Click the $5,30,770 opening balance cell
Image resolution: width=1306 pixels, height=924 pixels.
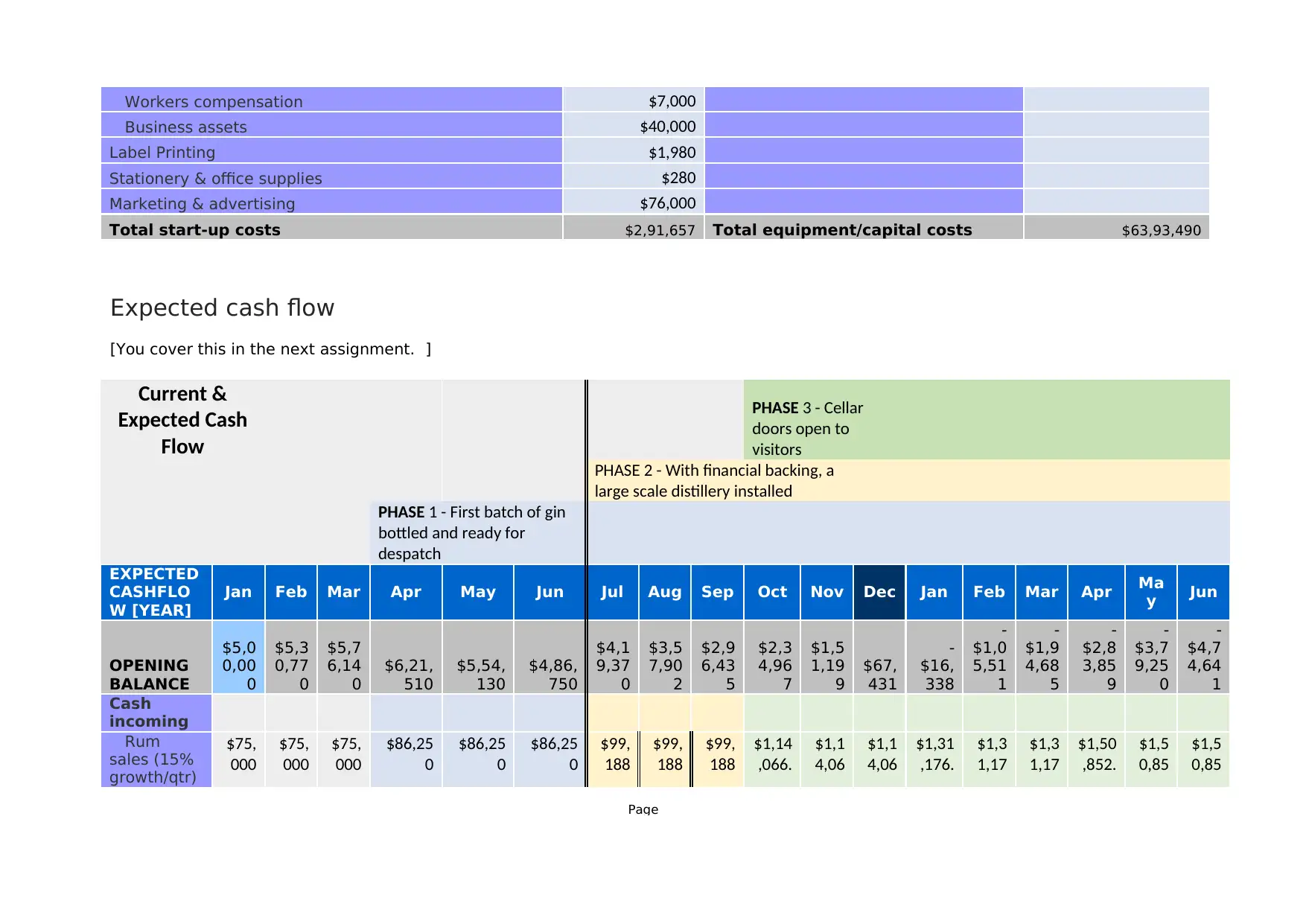coord(291,657)
